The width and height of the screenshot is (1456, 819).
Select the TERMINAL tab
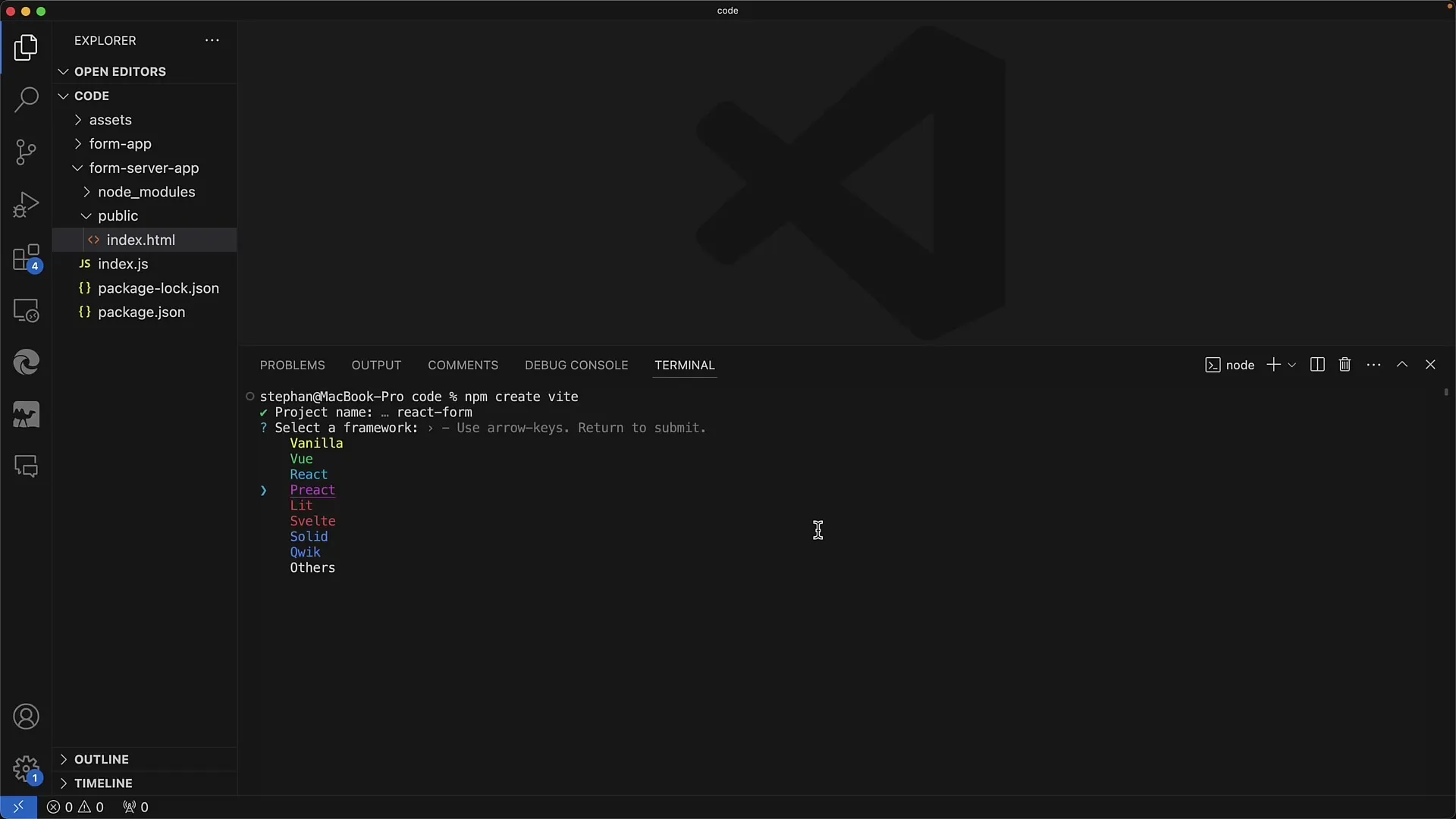pyautogui.click(x=685, y=365)
